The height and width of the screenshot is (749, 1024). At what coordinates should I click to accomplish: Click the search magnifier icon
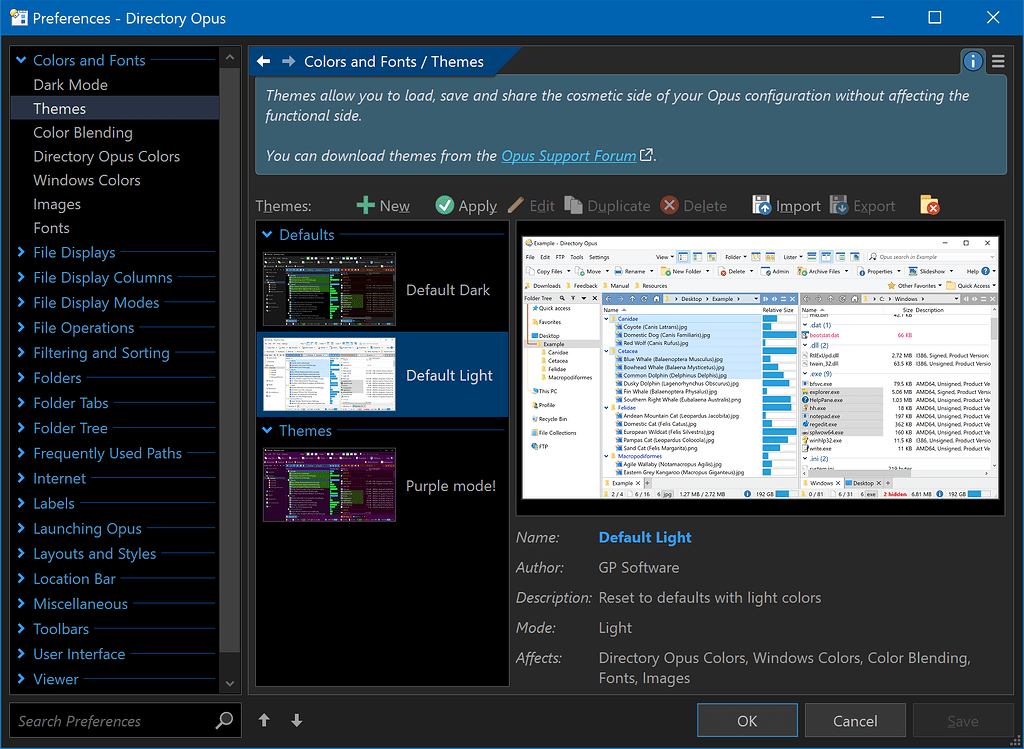224,720
